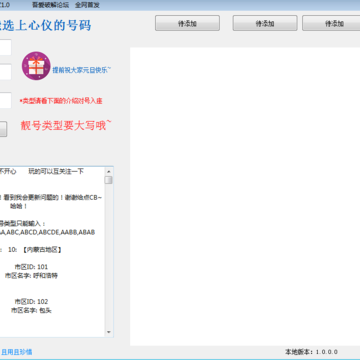Click the rightmost 待添加 button
The width and height of the screenshot is (360, 360).
click(331, 23)
